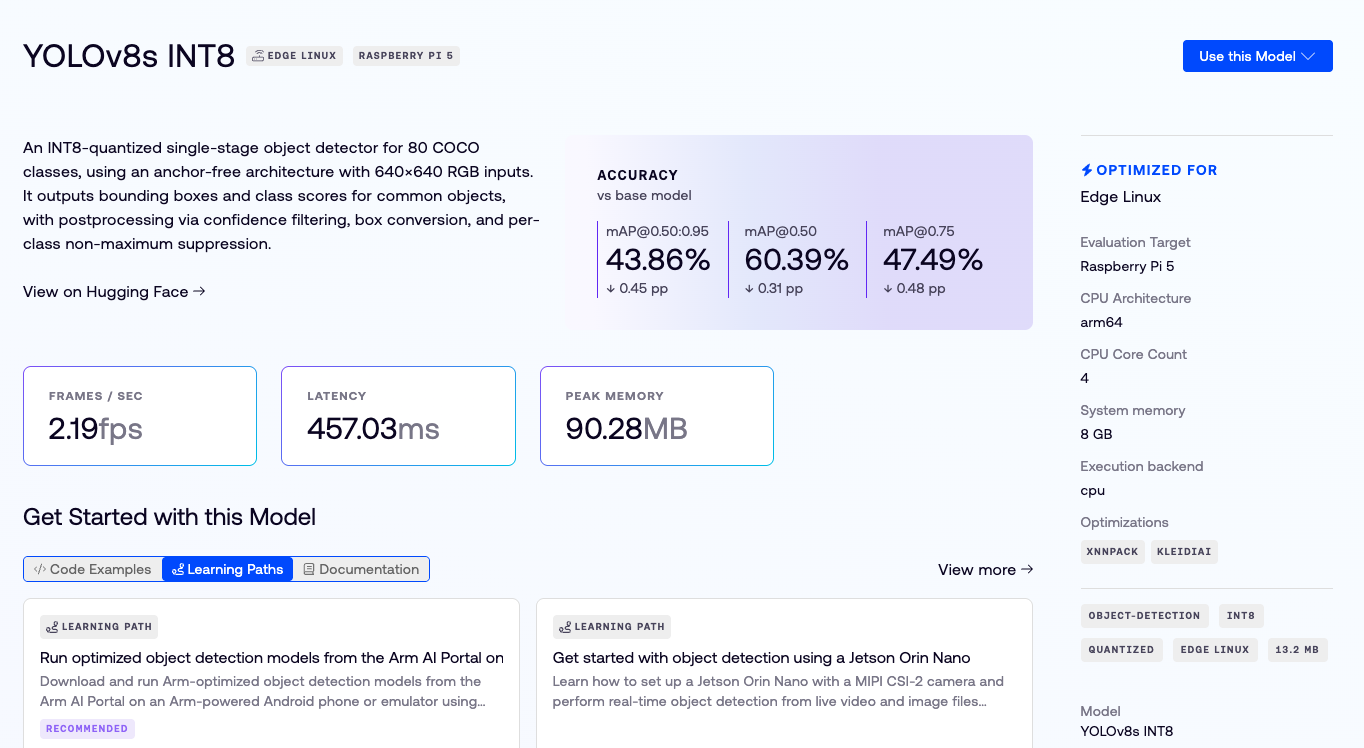Click the Documentation tab page icon
1364x748 pixels.
click(x=309, y=569)
